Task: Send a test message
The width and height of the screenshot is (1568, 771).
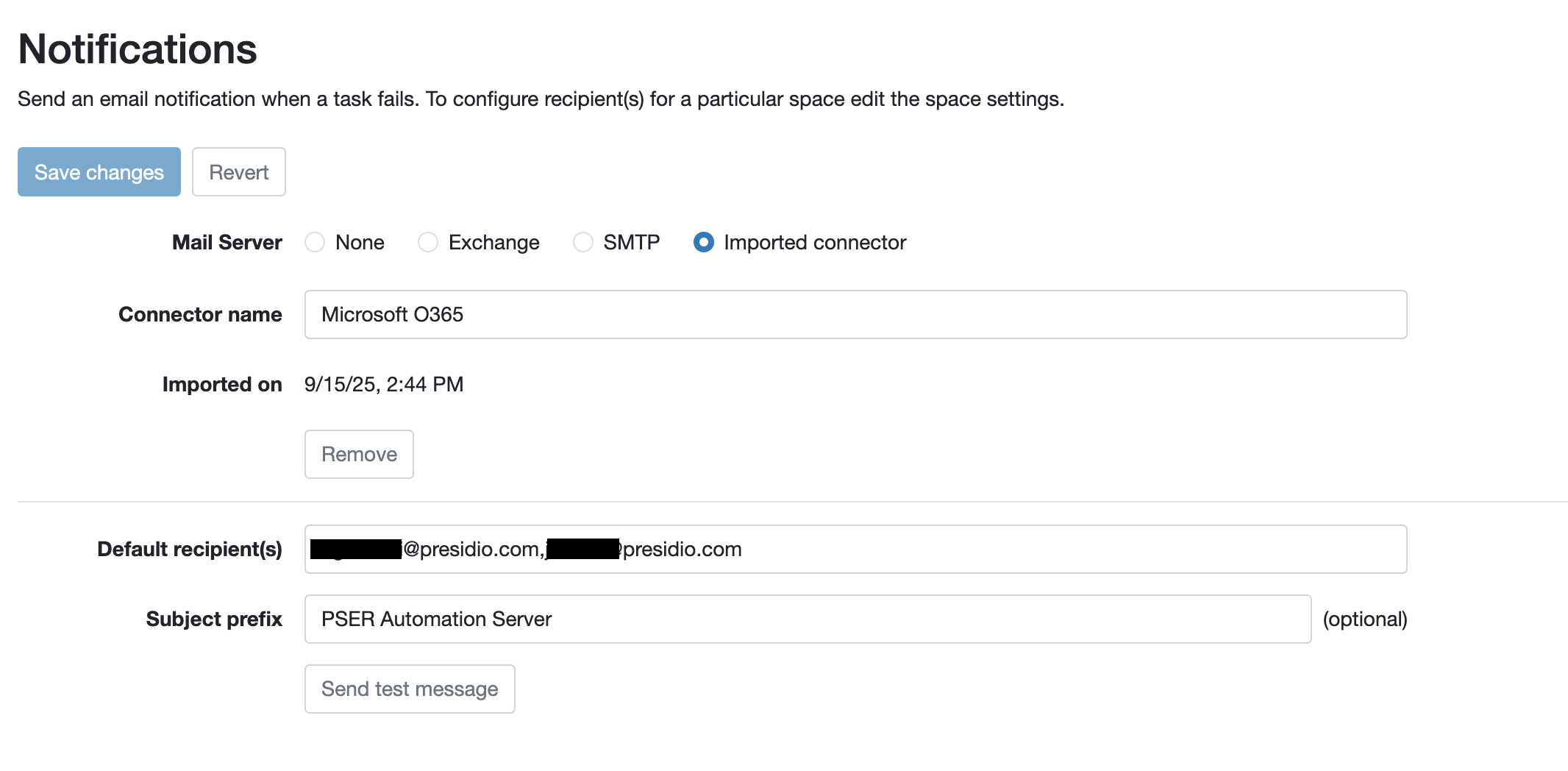Action: tap(410, 689)
